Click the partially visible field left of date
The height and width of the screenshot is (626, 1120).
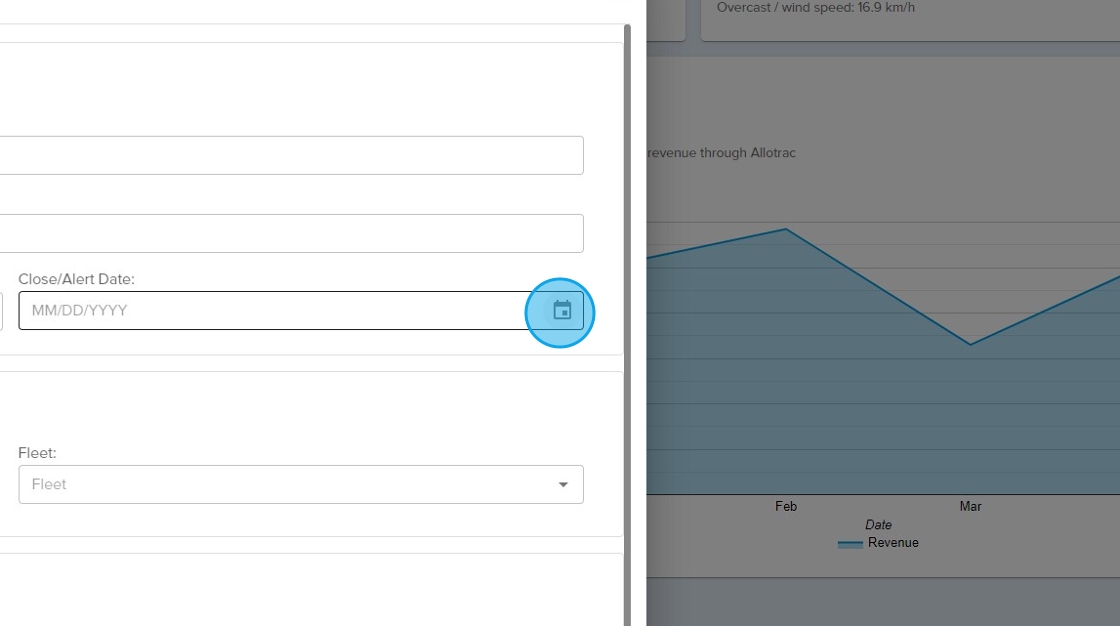click(1, 310)
